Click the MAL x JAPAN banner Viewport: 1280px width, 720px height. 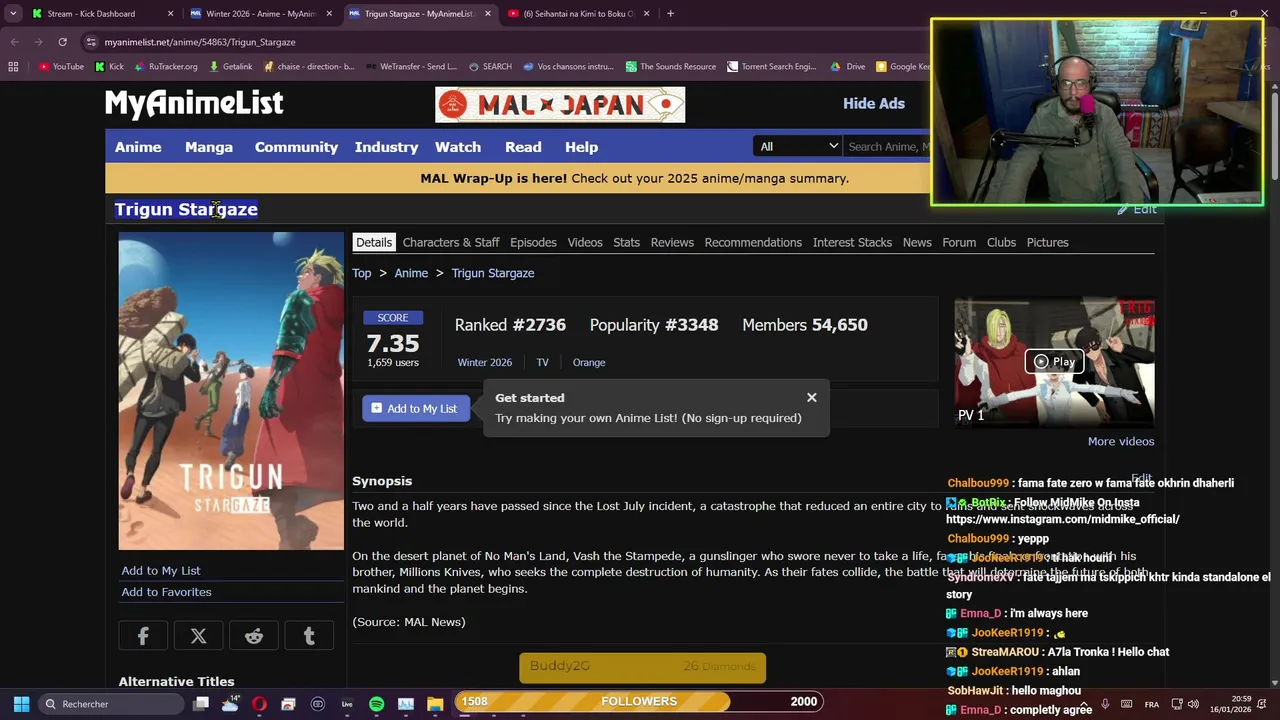coord(560,104)
